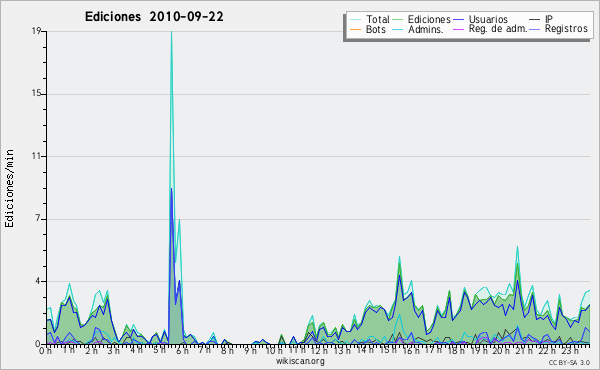Screen dimensions: 600x370
Task: Click the tall peak at 19 editions
Action: click(171, 32)
